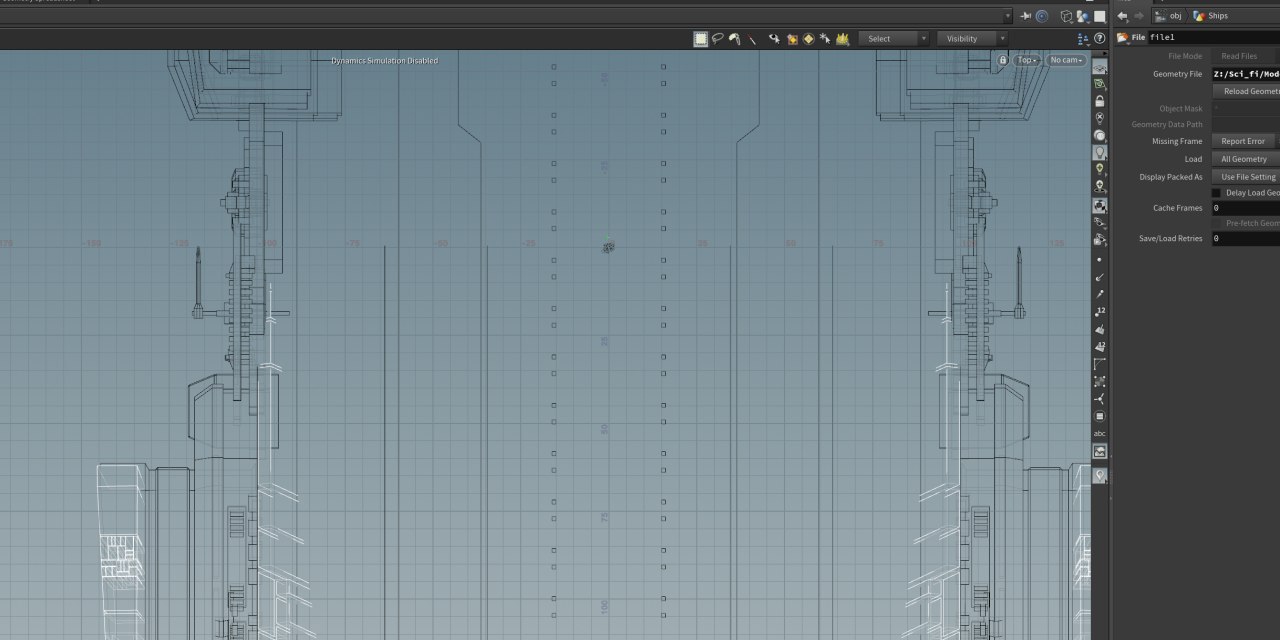
Task: Toggle the viewport lock camera icon
Action: pos(1003,60)
